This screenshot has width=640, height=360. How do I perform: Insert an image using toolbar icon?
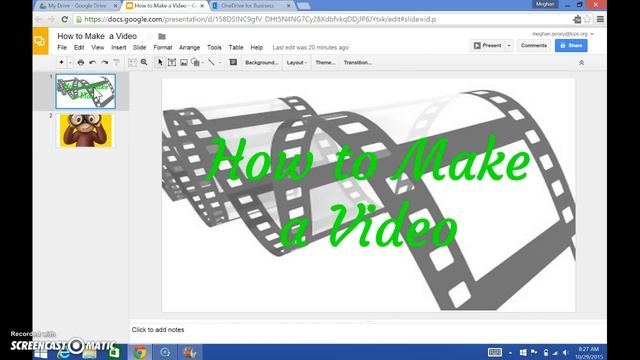pos(184,62)
